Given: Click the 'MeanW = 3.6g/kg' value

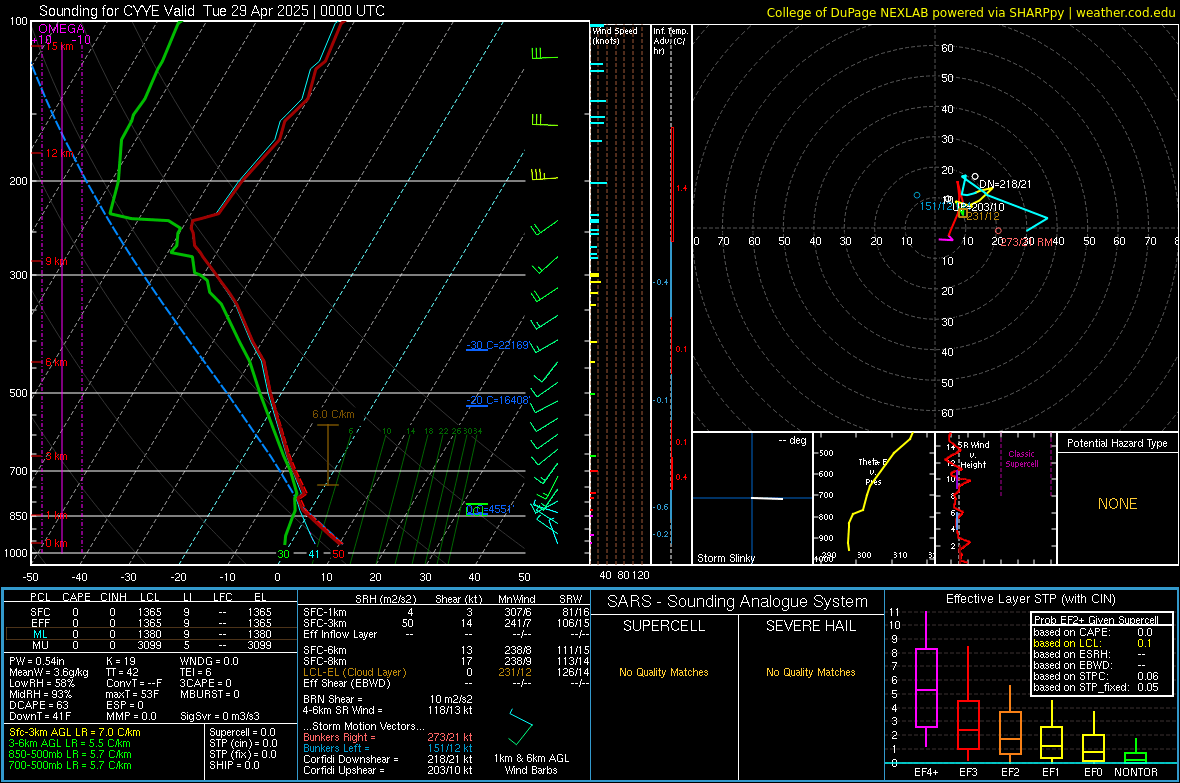Looking at the screenshot, I should tap(48, 672).
